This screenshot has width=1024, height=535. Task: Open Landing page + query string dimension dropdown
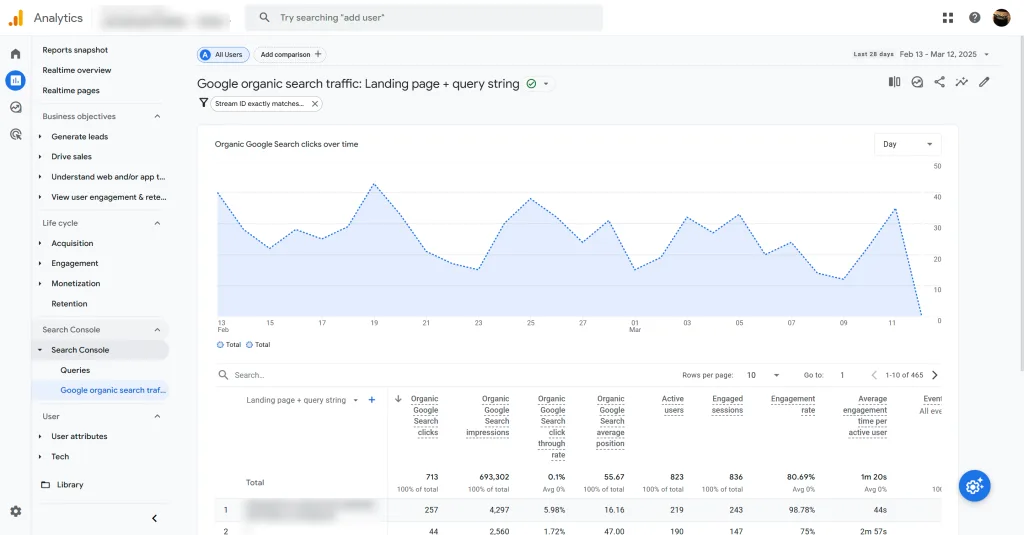(355, 400)
